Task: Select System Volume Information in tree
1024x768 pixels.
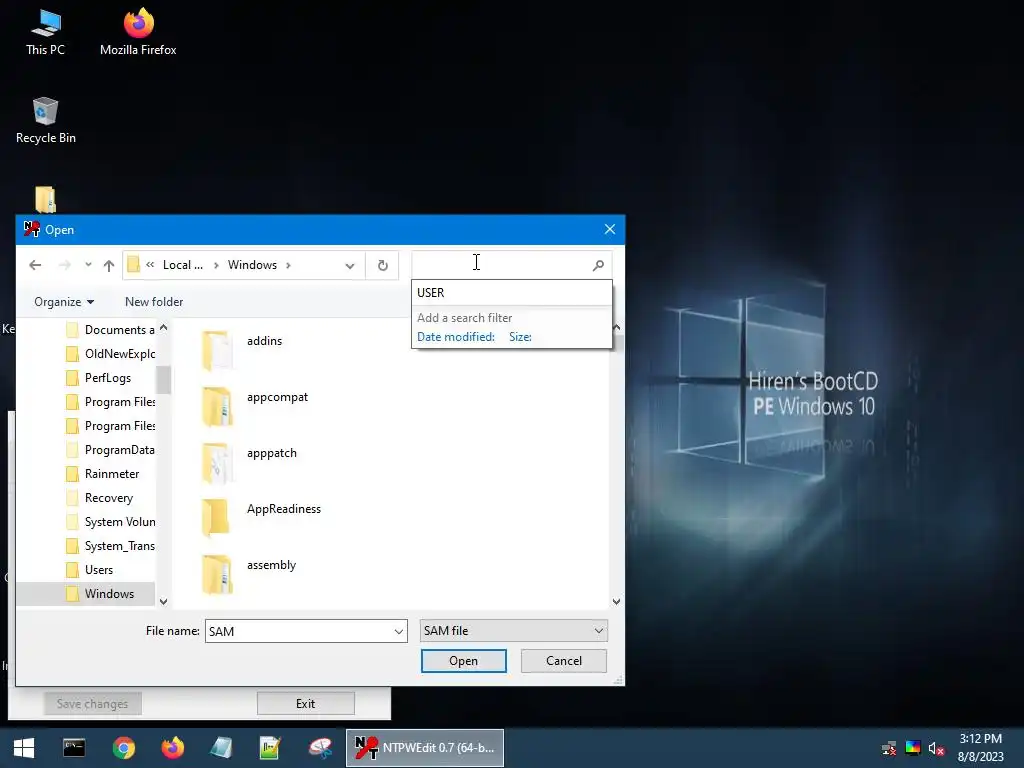Action: (x=110, y=522)
